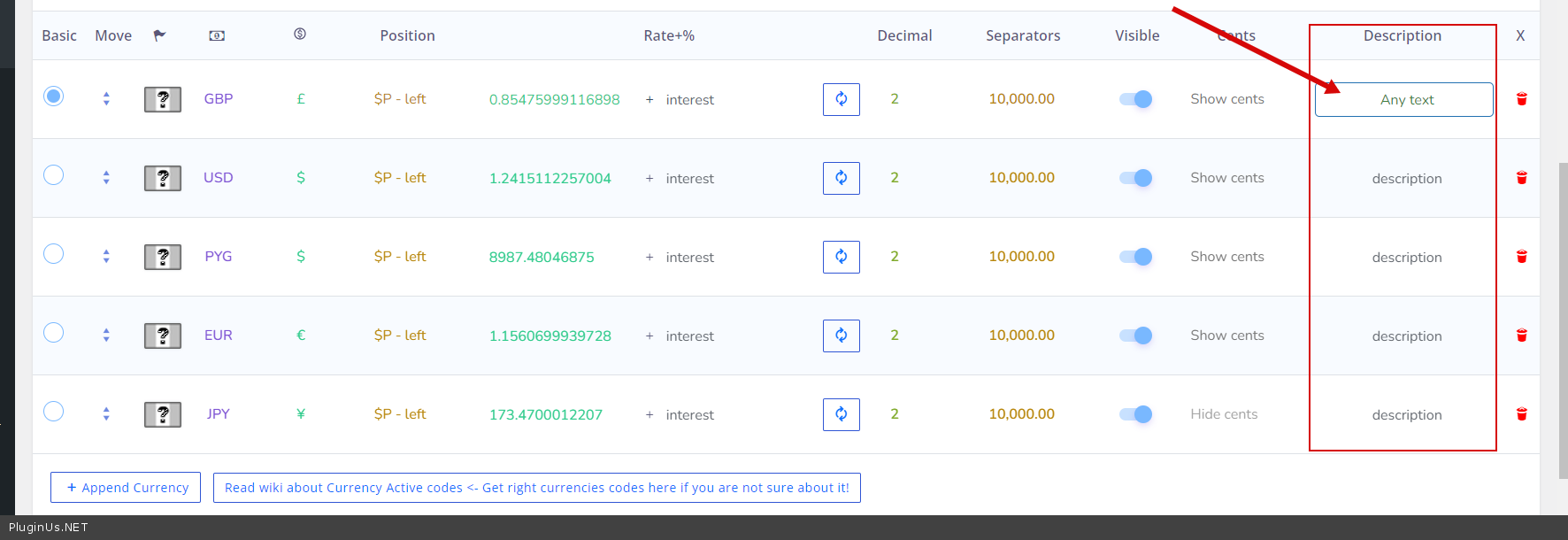The image size is (1568, 540).
Task: Click the move arrows handle for USD row
Action: [106, 178]
